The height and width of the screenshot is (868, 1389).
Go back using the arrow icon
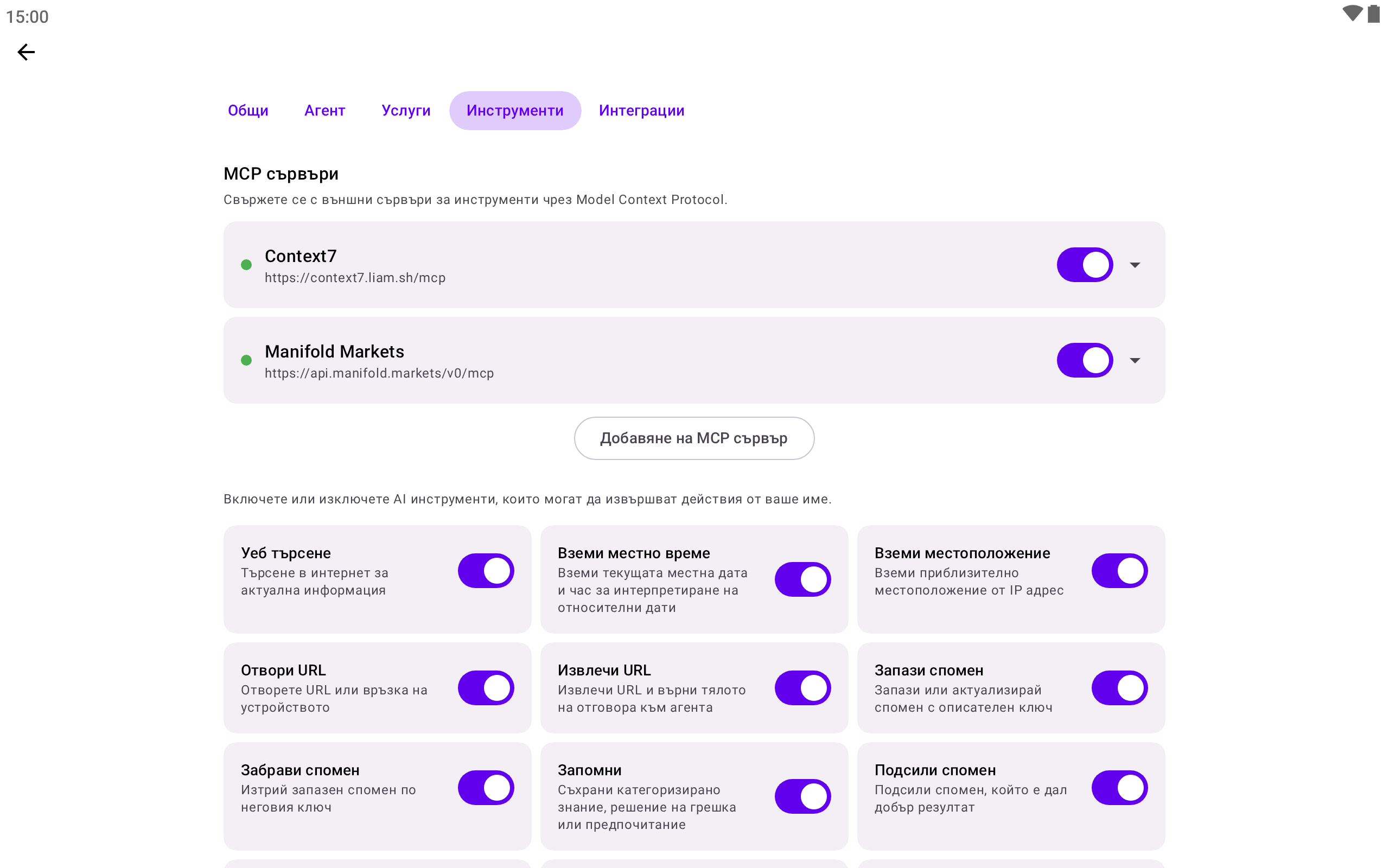coord(26,52)
